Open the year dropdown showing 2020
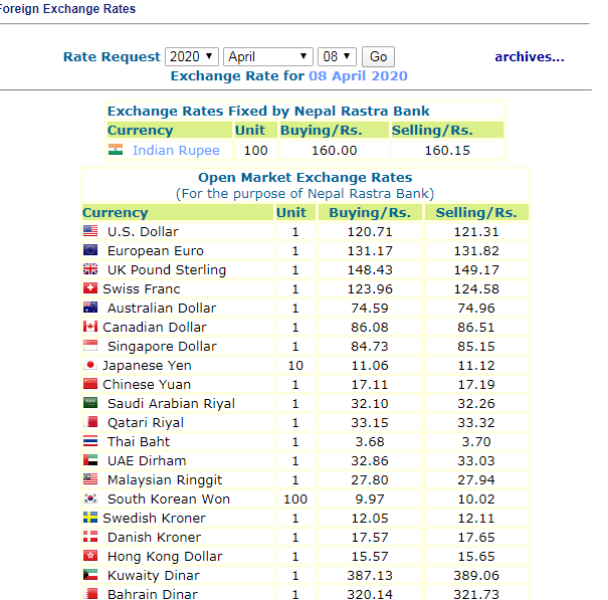 pyautogui.click(x=190, y=57)
